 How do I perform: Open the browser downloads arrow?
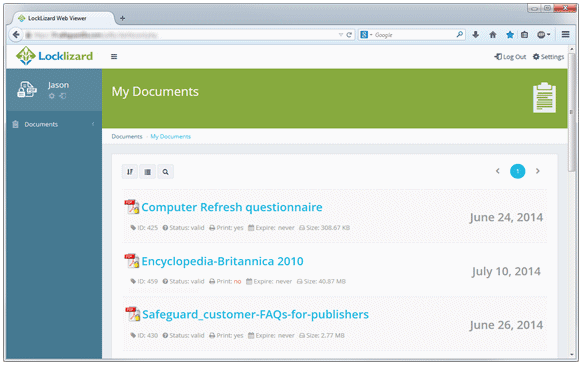(475, 35)
